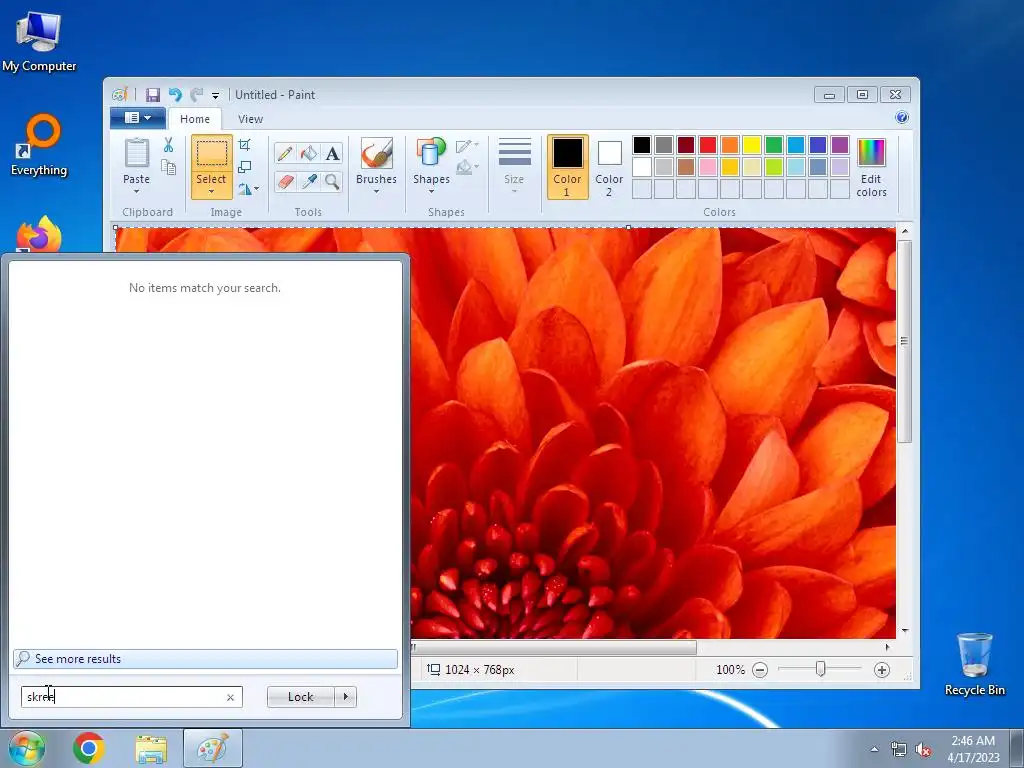Expand the Brushes dropdown arrow
The width and height of the screenshot is (1024, 768).
click(376, 191)
